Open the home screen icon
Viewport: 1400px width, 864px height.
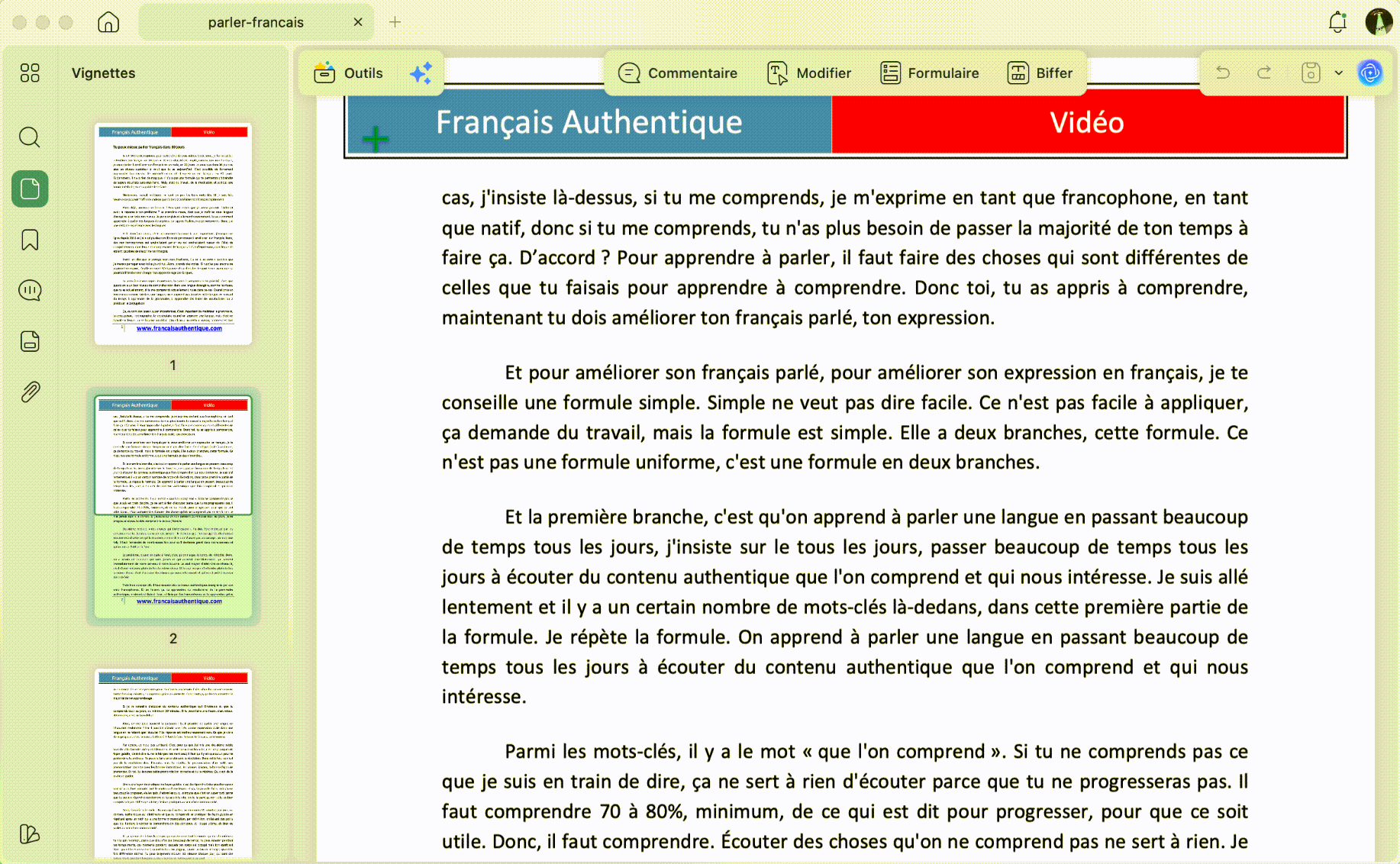tap(108, 22)
